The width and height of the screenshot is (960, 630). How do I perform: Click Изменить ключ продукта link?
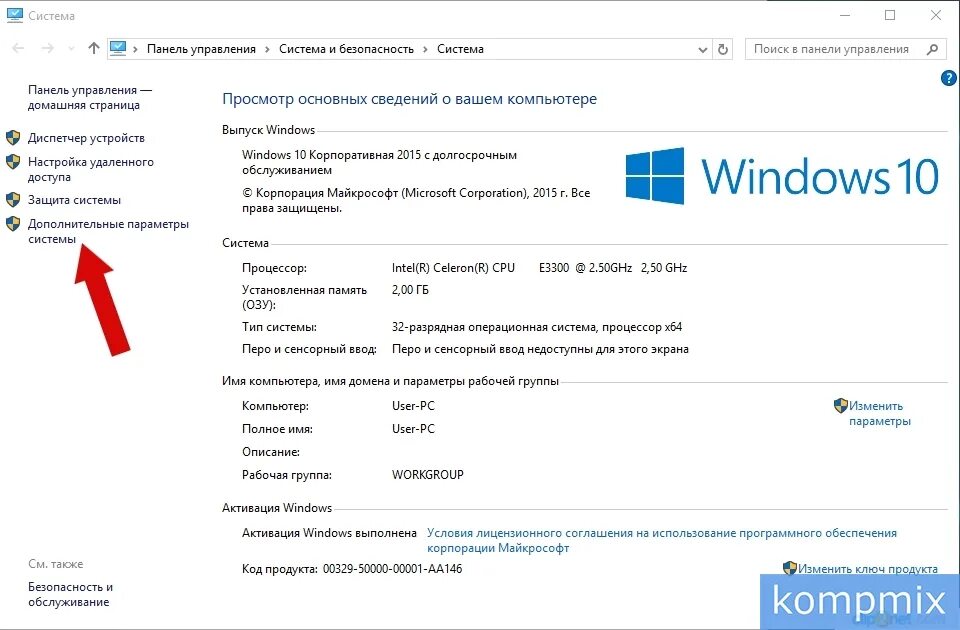click(868, 569)
